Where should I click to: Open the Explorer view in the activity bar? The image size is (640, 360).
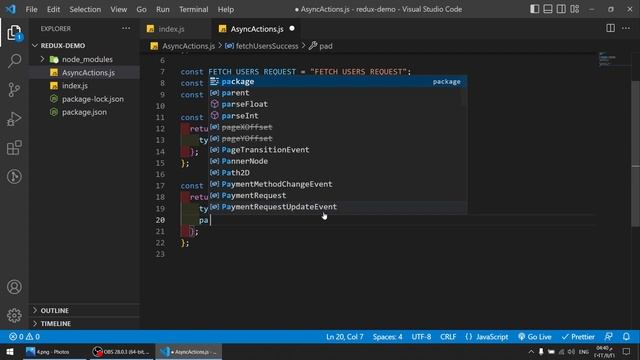point(14,33)
